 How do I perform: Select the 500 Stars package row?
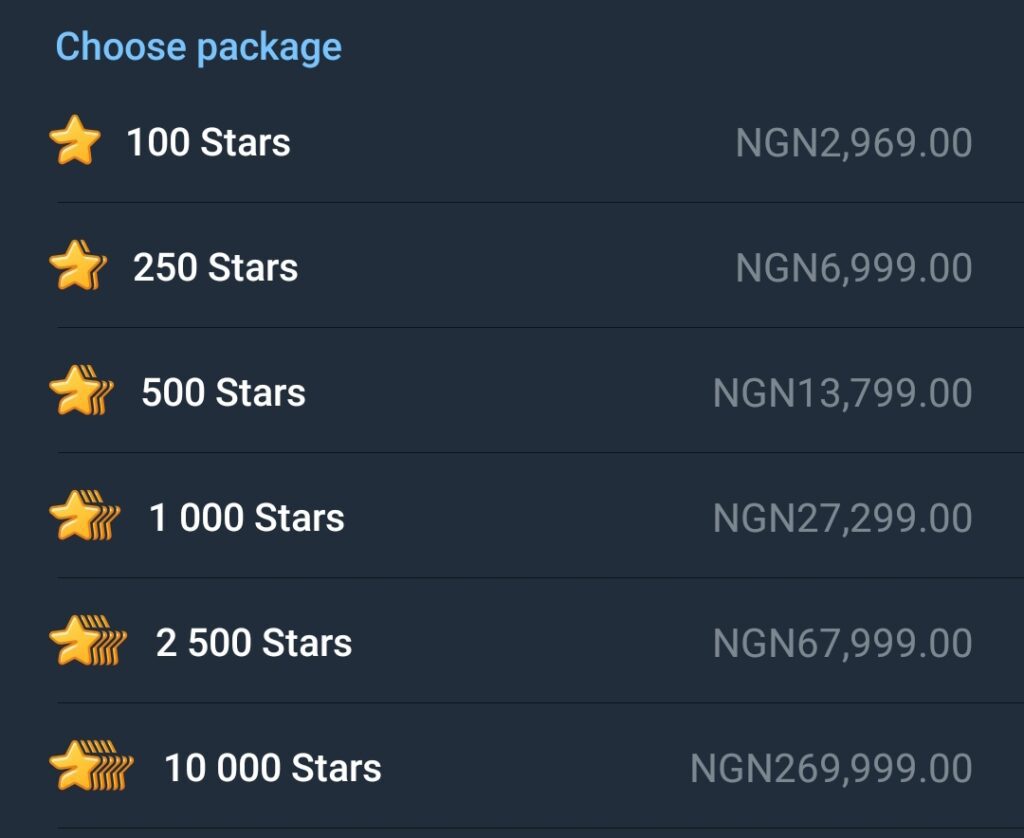tap(221, 392)
